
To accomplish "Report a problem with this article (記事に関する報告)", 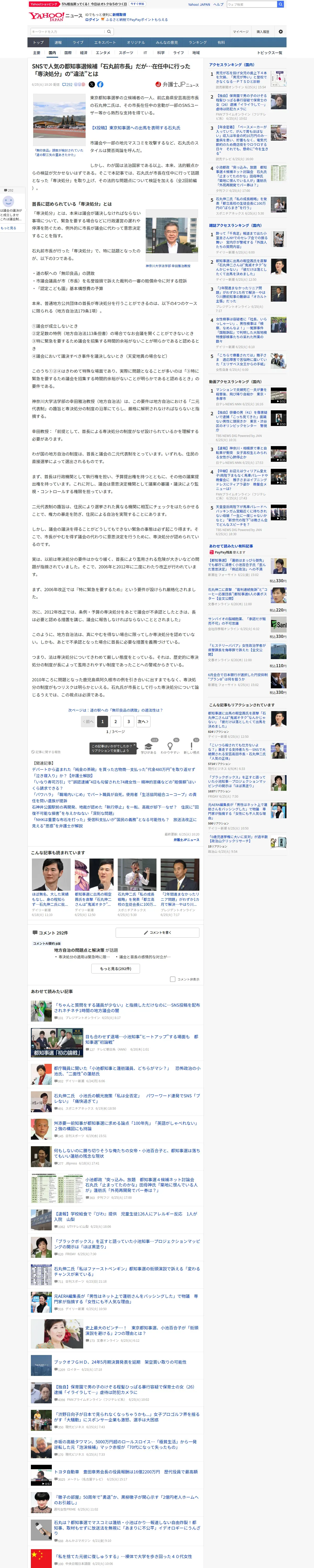I will [46, 752].
